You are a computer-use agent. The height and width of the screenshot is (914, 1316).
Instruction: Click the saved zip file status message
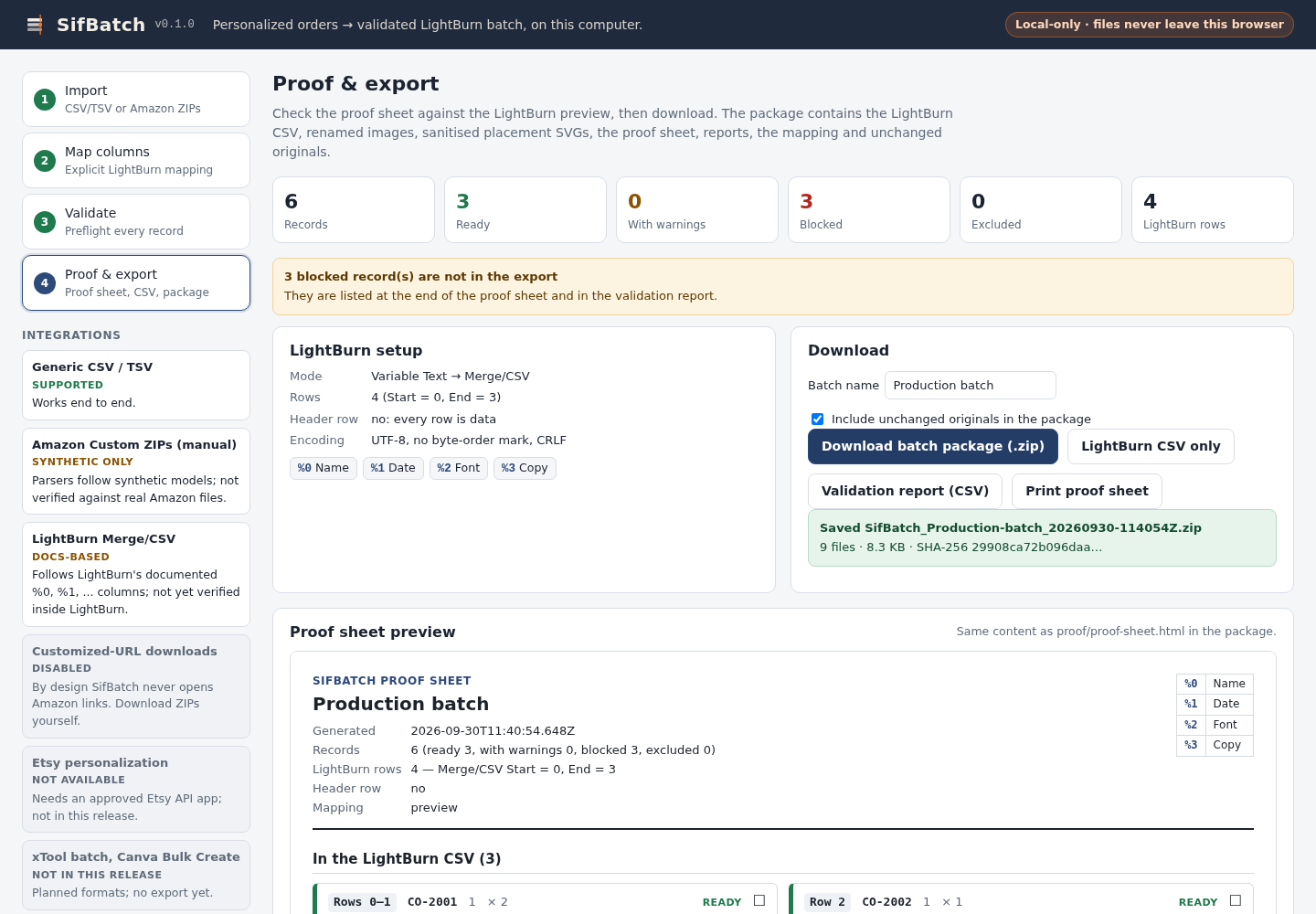coord(1042,537)
